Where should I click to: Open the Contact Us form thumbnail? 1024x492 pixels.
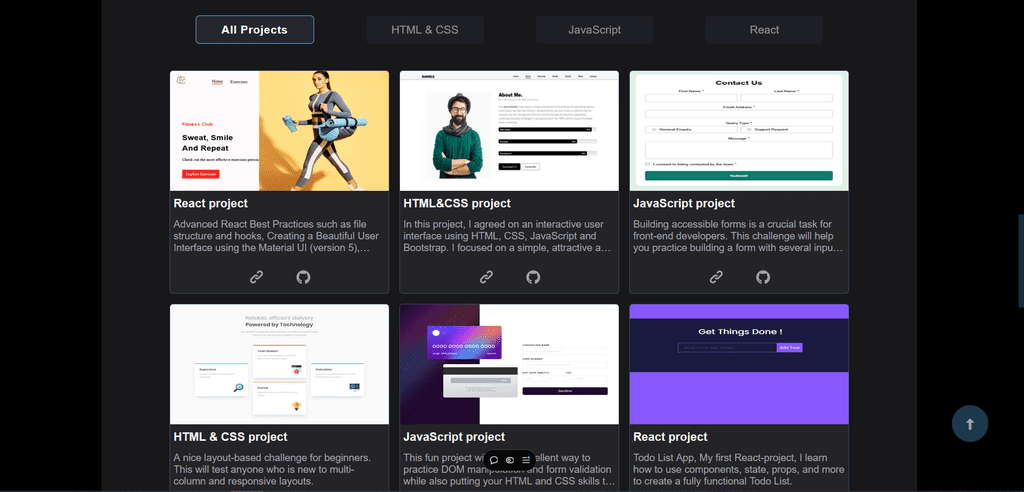(x=739, y=131)
